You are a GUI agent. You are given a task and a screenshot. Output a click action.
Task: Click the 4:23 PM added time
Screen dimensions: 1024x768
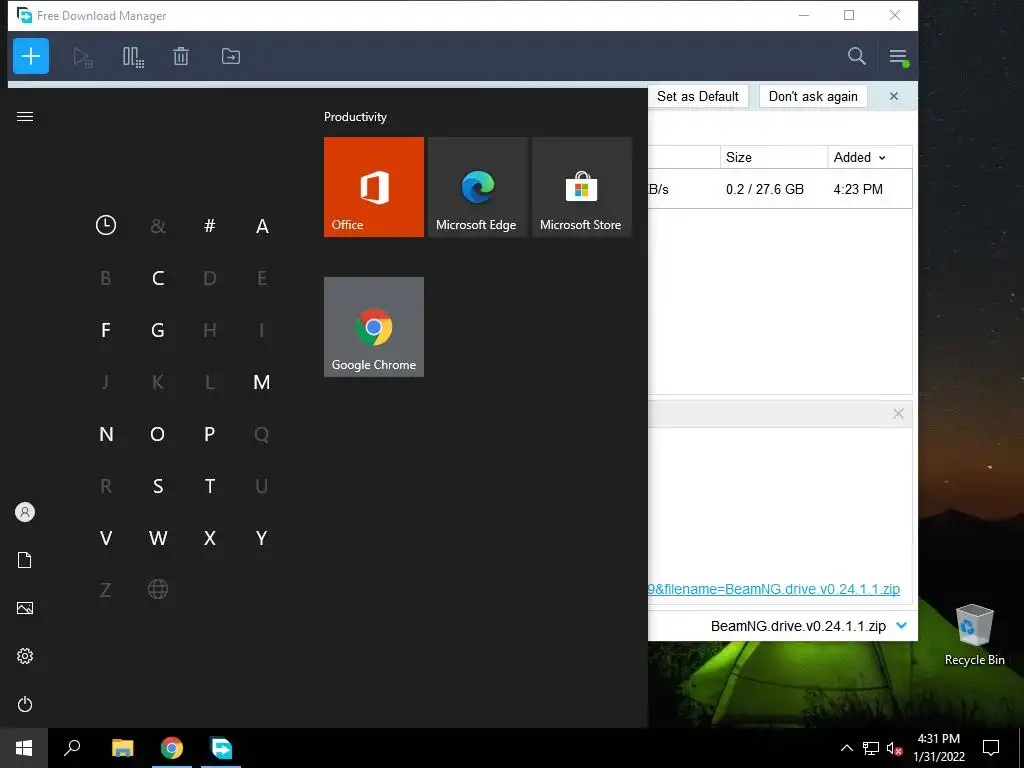(858, 189)
